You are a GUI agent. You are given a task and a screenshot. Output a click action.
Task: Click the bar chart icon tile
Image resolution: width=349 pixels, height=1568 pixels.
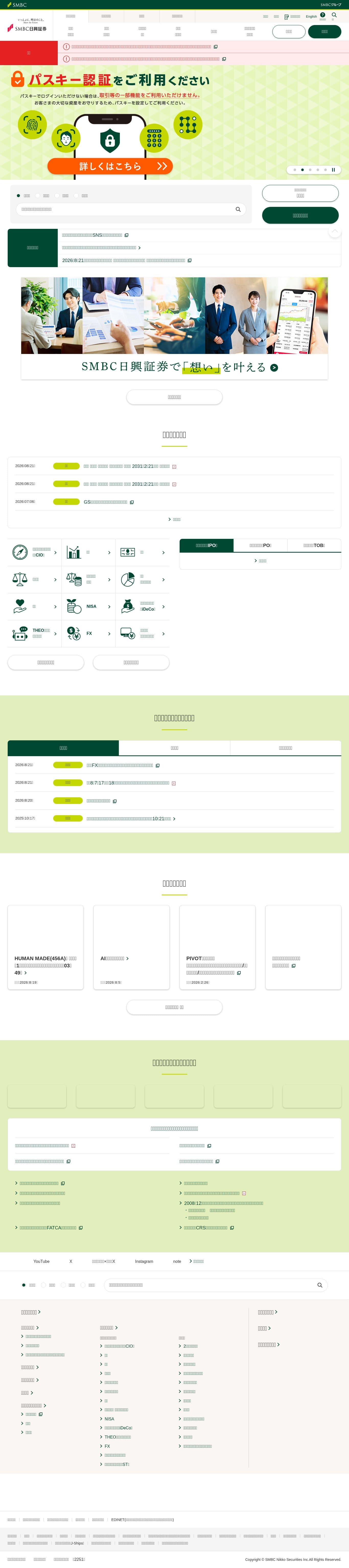point(74,552)
